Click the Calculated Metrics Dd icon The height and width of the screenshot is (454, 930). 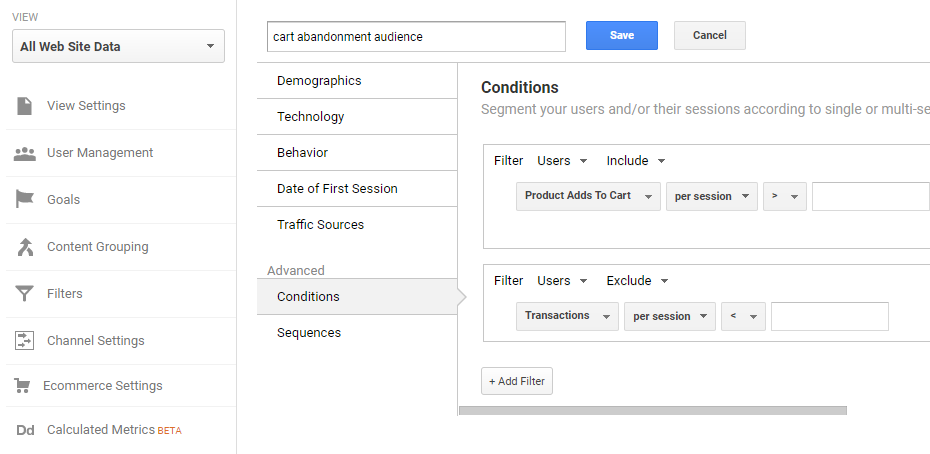(x=25, y=430)
